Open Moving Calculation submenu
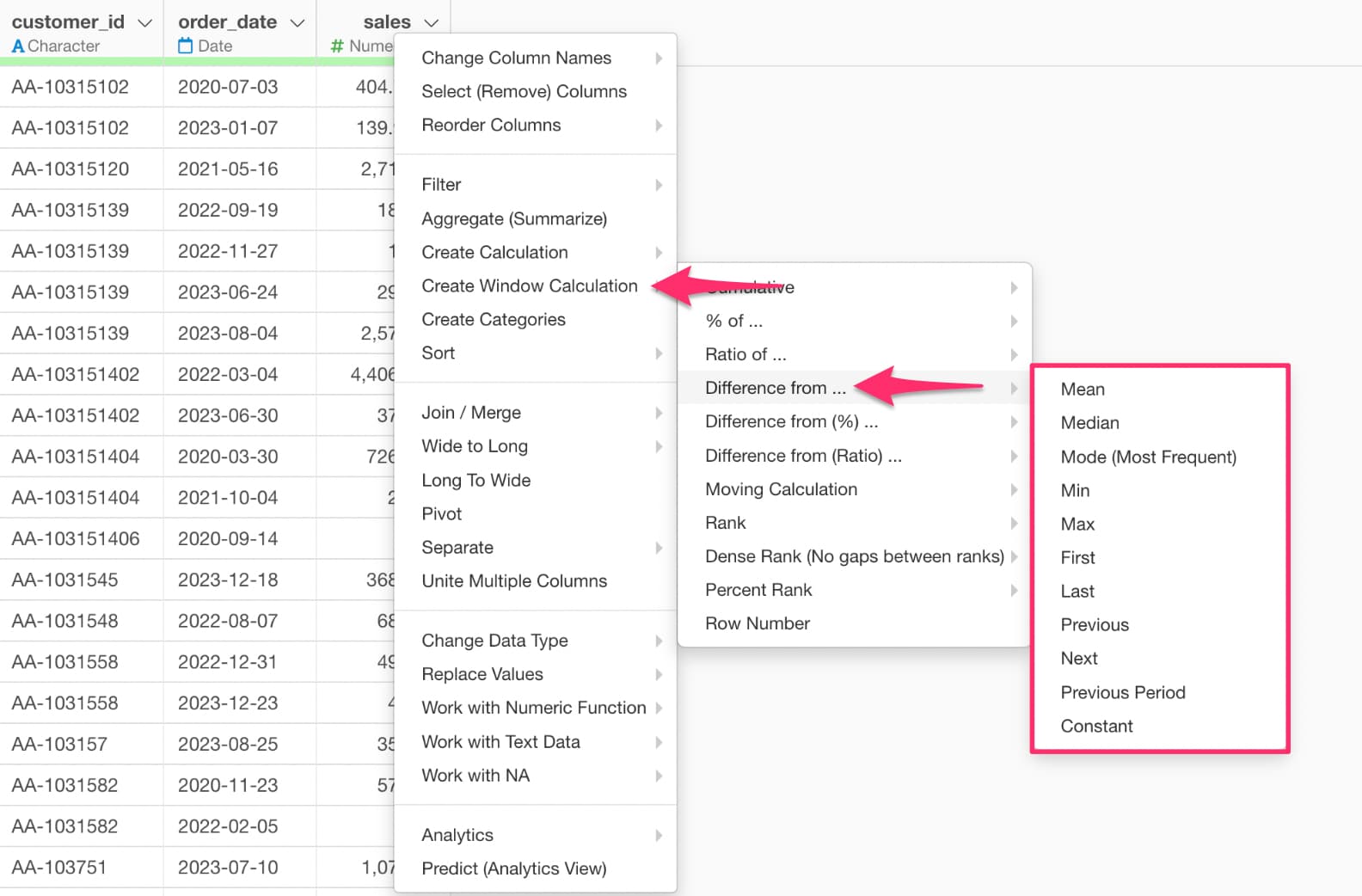Image resolution: width=1362 pixels, height=896 pixels. (x=855, y=489)
